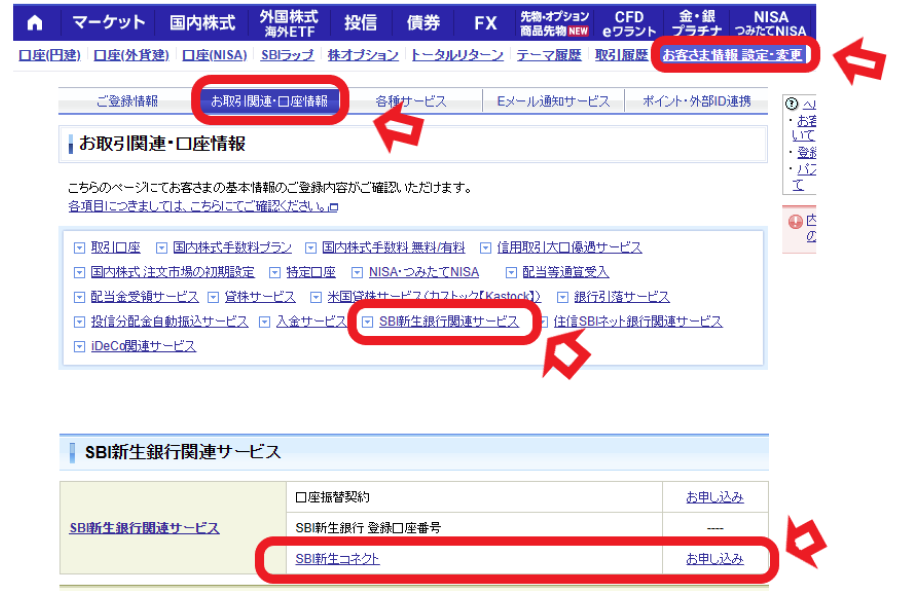Click arrow icon beside 配当金受領サービス
Image resolution: width=913 pixels, height=603 pixels.
coord(79,298)
